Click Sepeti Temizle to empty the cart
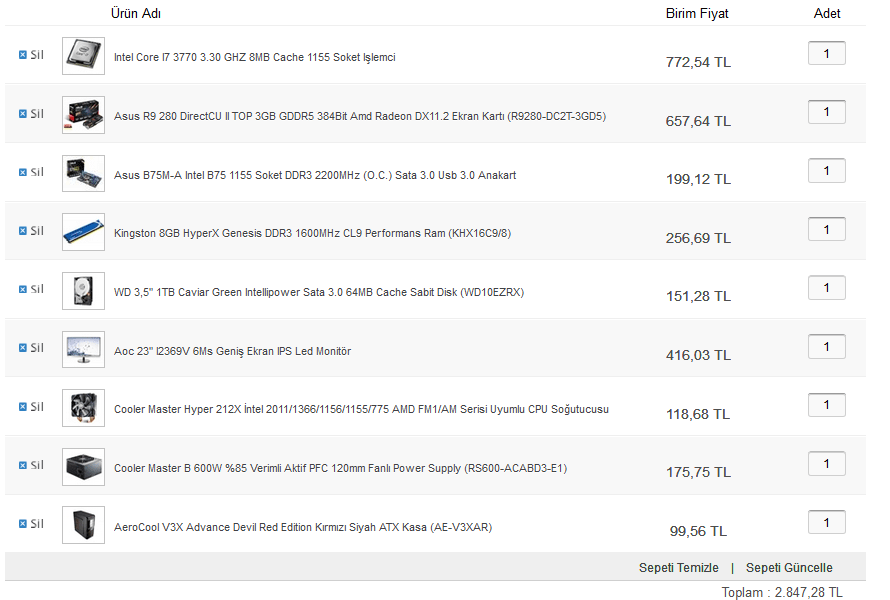This screenshot has height=600, width=890. point(678,568)
